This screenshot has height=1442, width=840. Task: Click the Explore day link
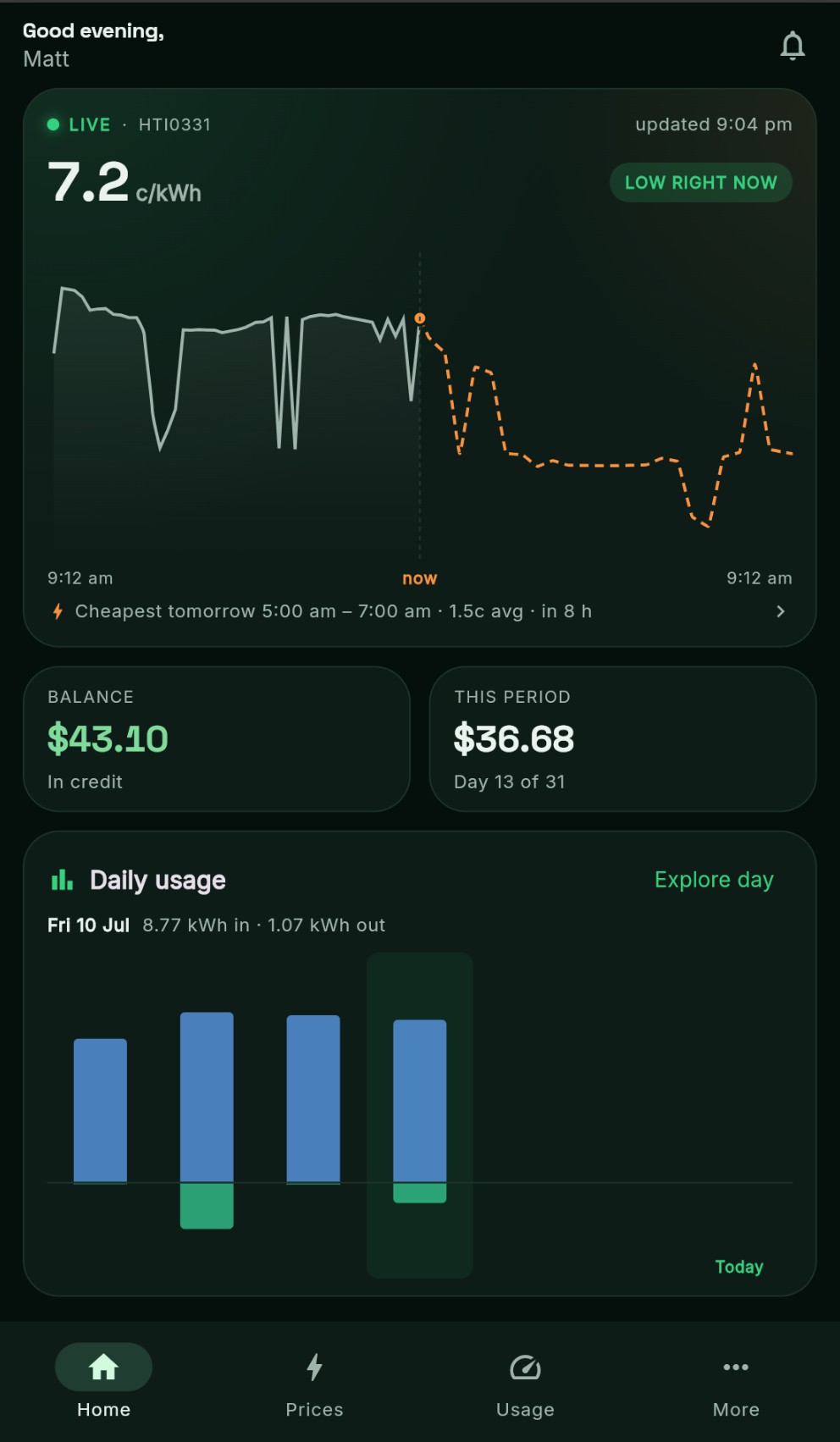coord(714,880)
